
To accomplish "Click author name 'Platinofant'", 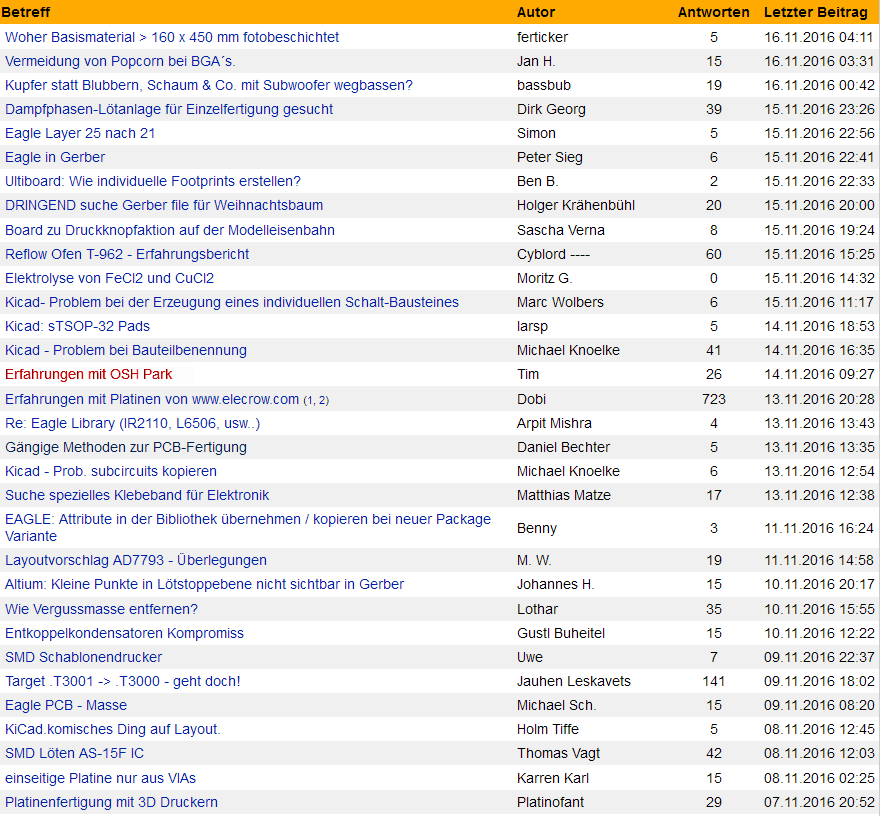I will pos(550,802).
